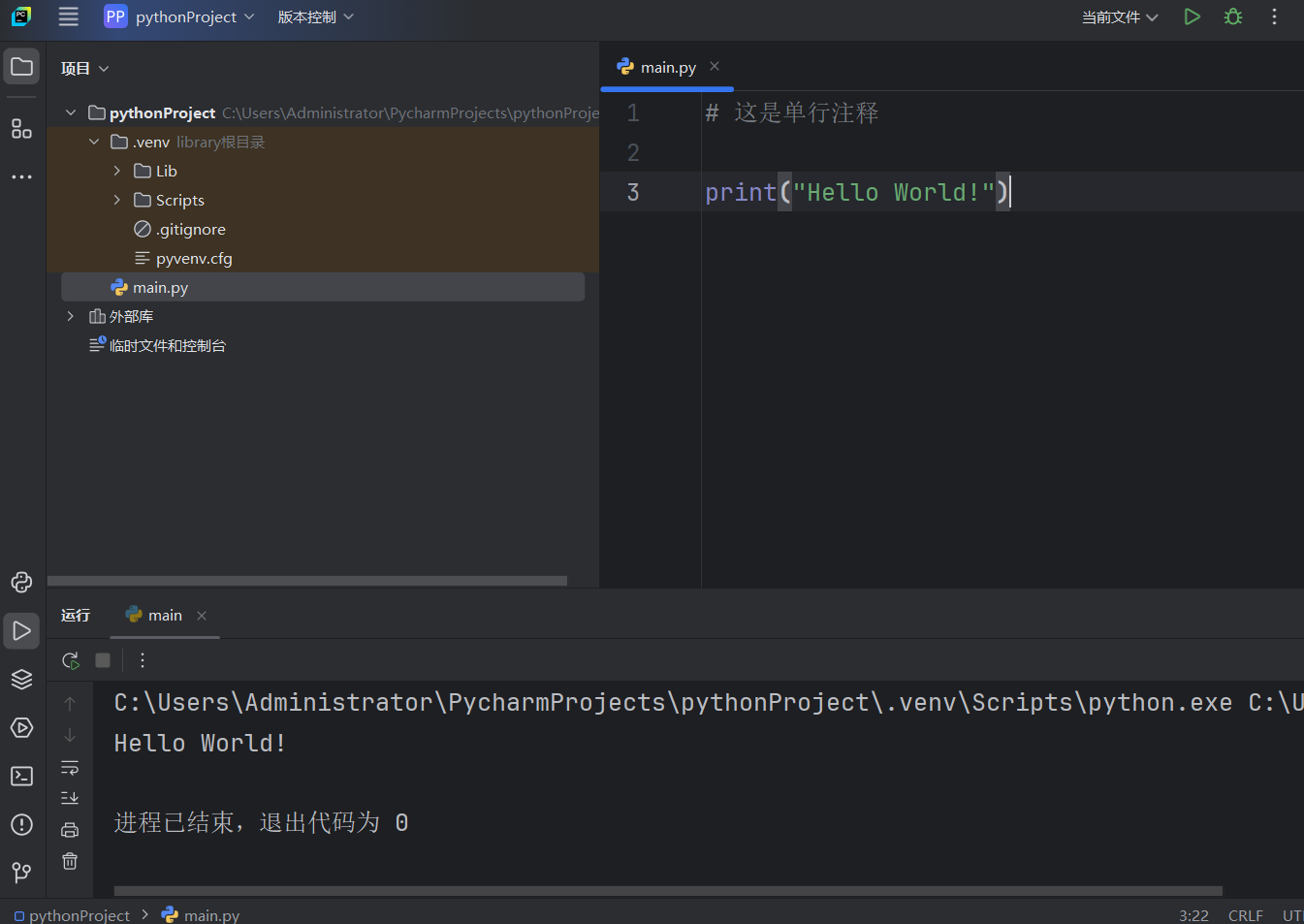1304x924 pixels.
Task: Switch to the main.py editor tab
Action: click(x=667, y=67)
